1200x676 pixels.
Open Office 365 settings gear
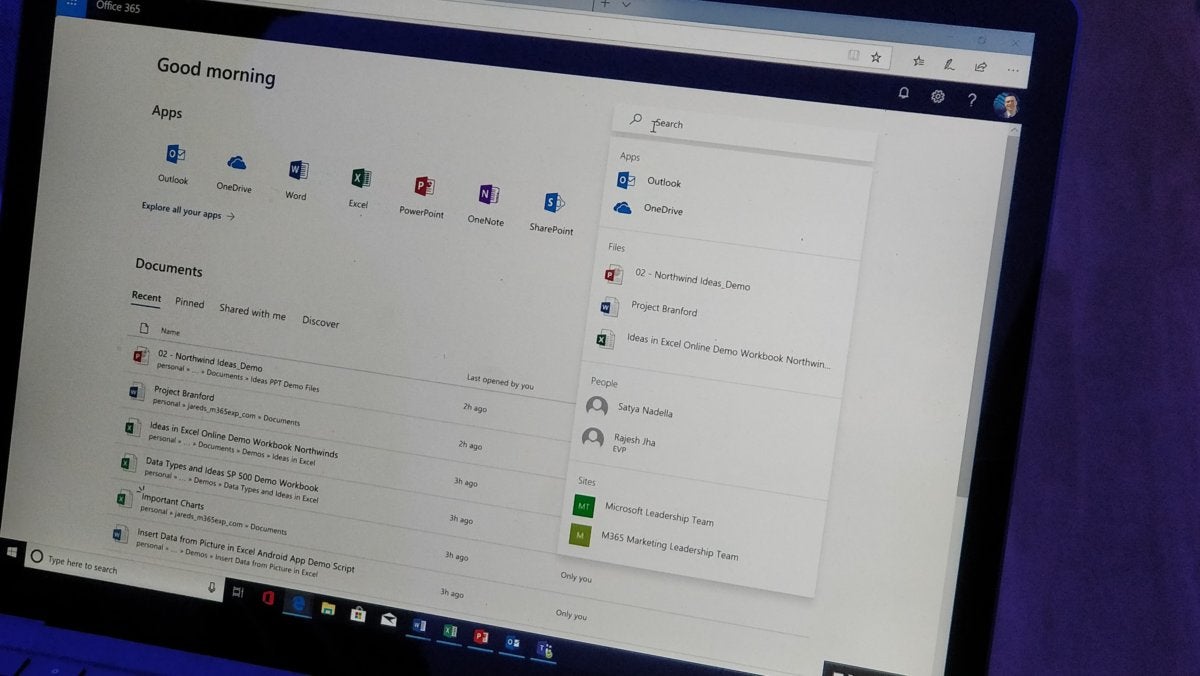(938, 96)
